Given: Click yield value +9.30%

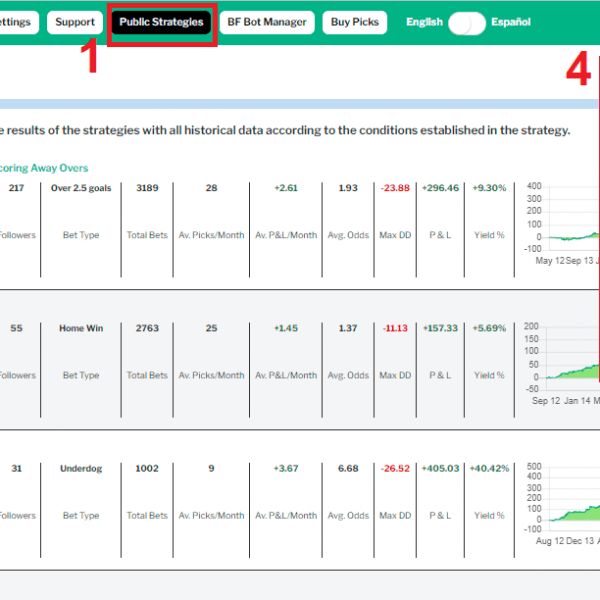Looking at the screenshot, I should tap(489, 188).
